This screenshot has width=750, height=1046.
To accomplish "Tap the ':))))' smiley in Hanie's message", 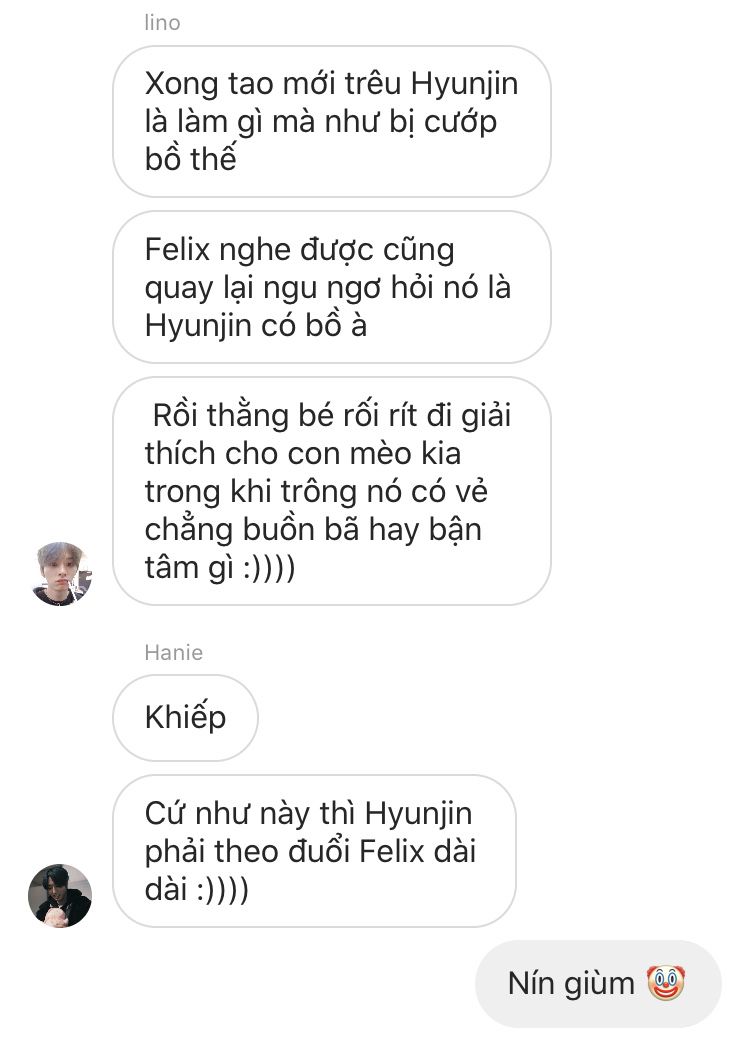I will tap(223, 890).
